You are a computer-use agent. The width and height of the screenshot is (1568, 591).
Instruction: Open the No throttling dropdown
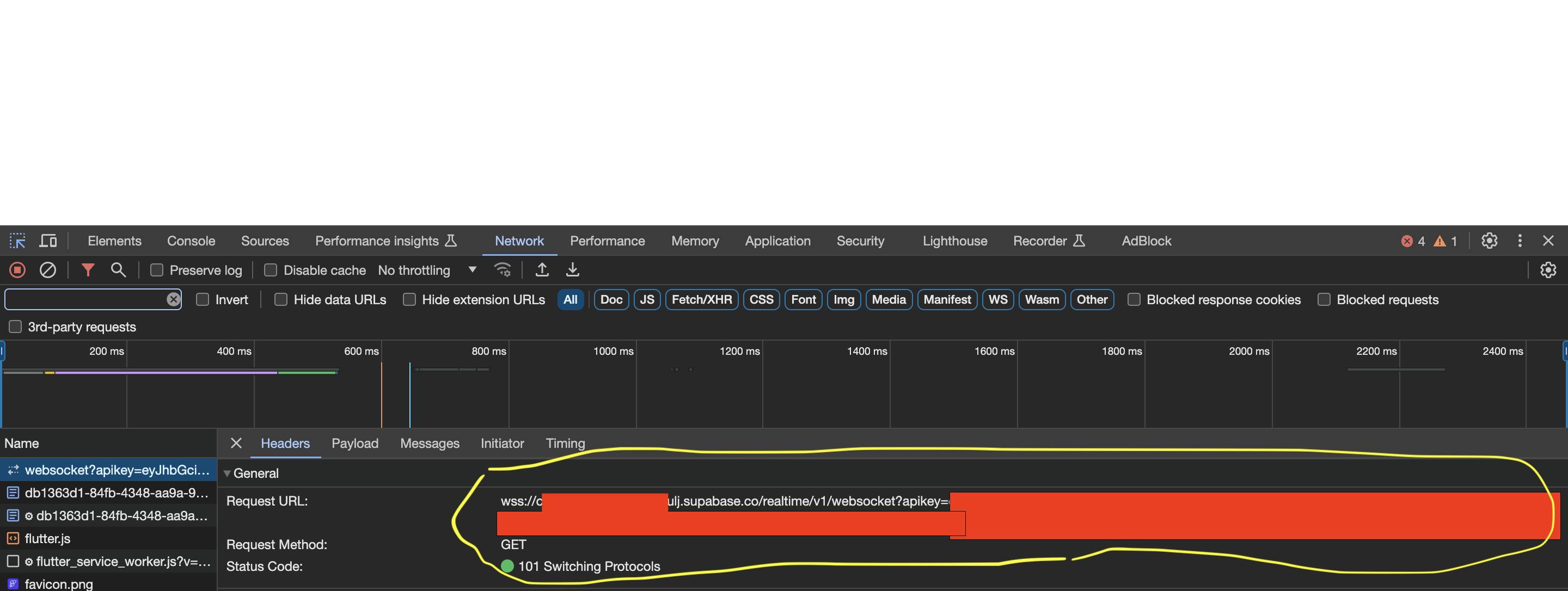click(427, 270)
